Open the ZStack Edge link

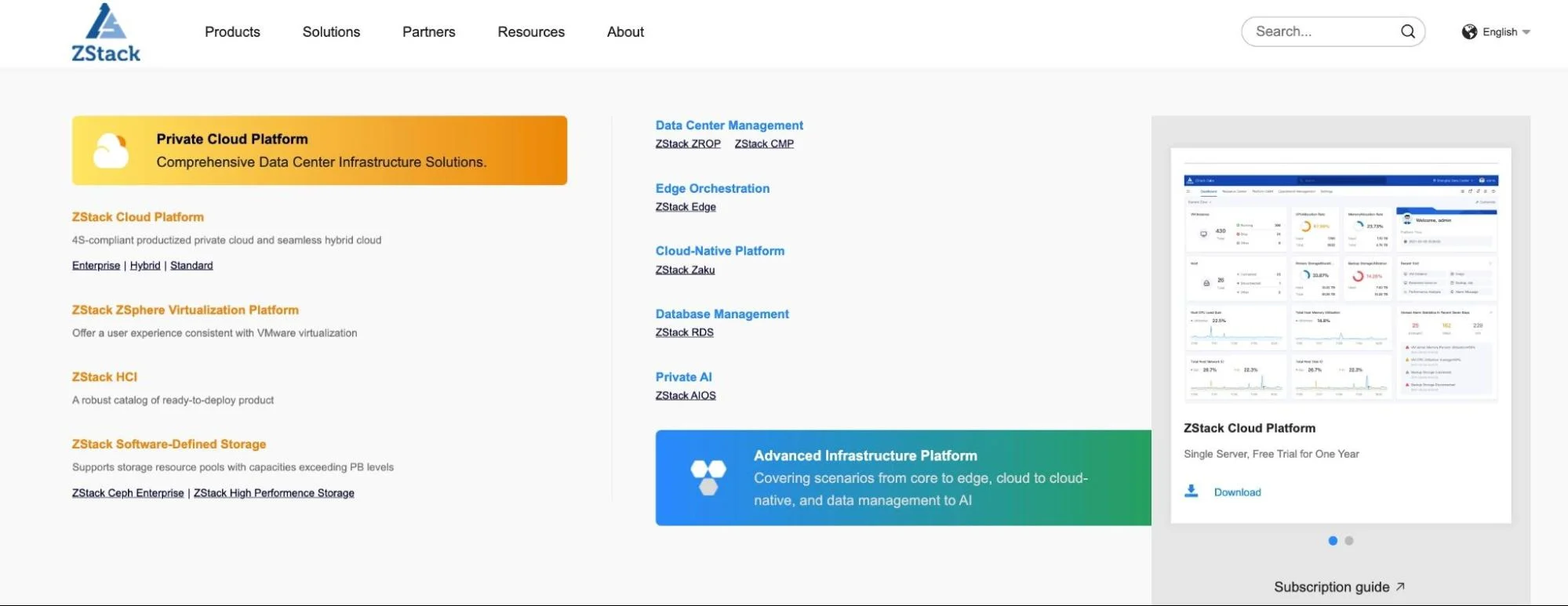point(686,207)
